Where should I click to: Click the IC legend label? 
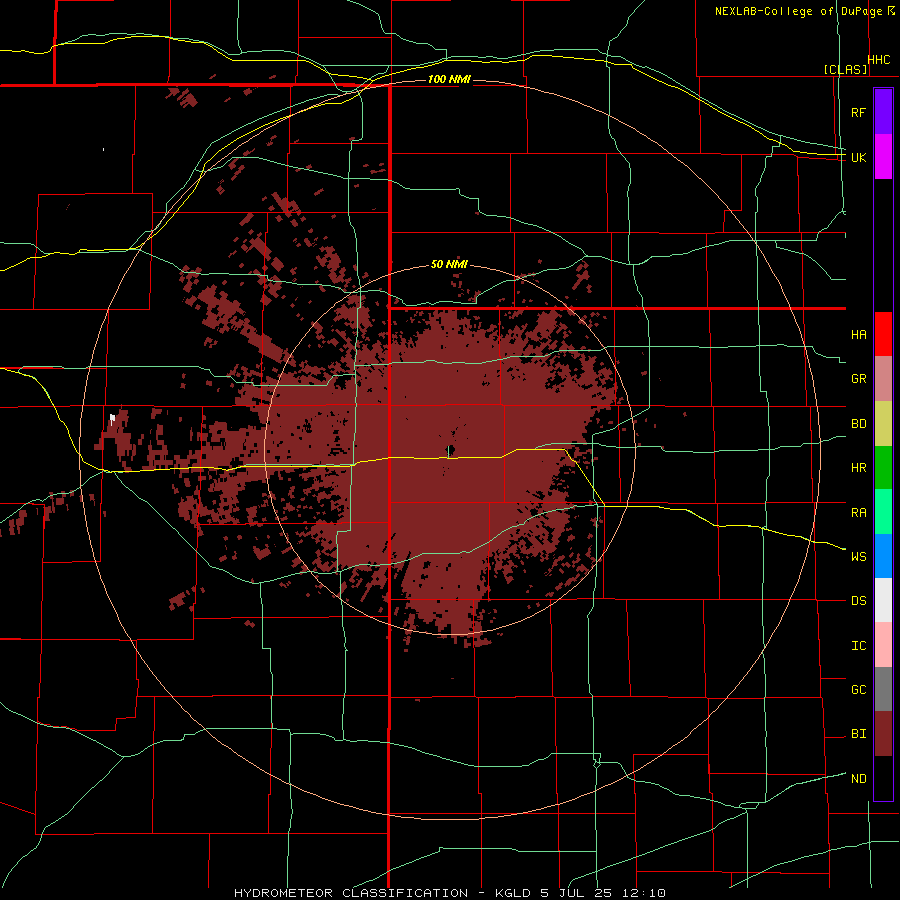coord(858,646)
